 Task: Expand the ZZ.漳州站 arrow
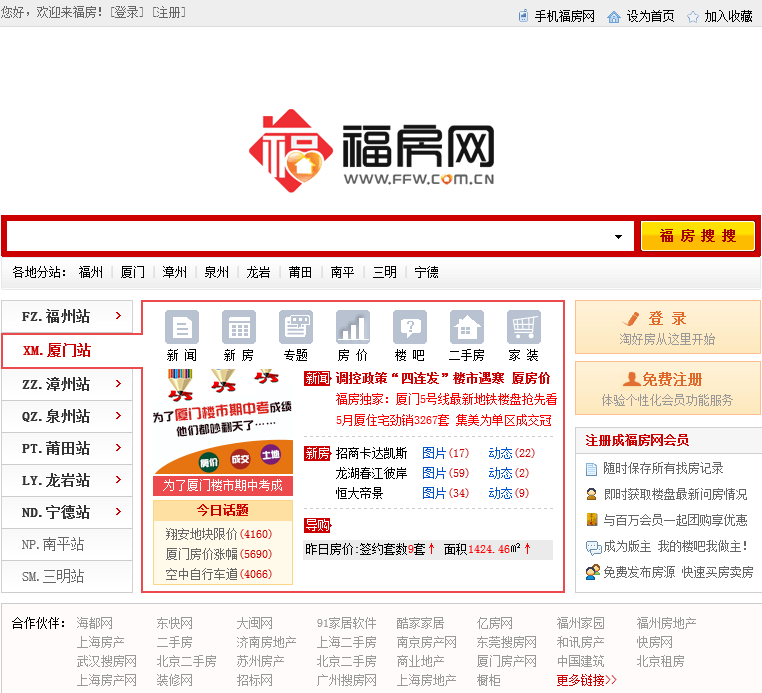pos(119,384)
